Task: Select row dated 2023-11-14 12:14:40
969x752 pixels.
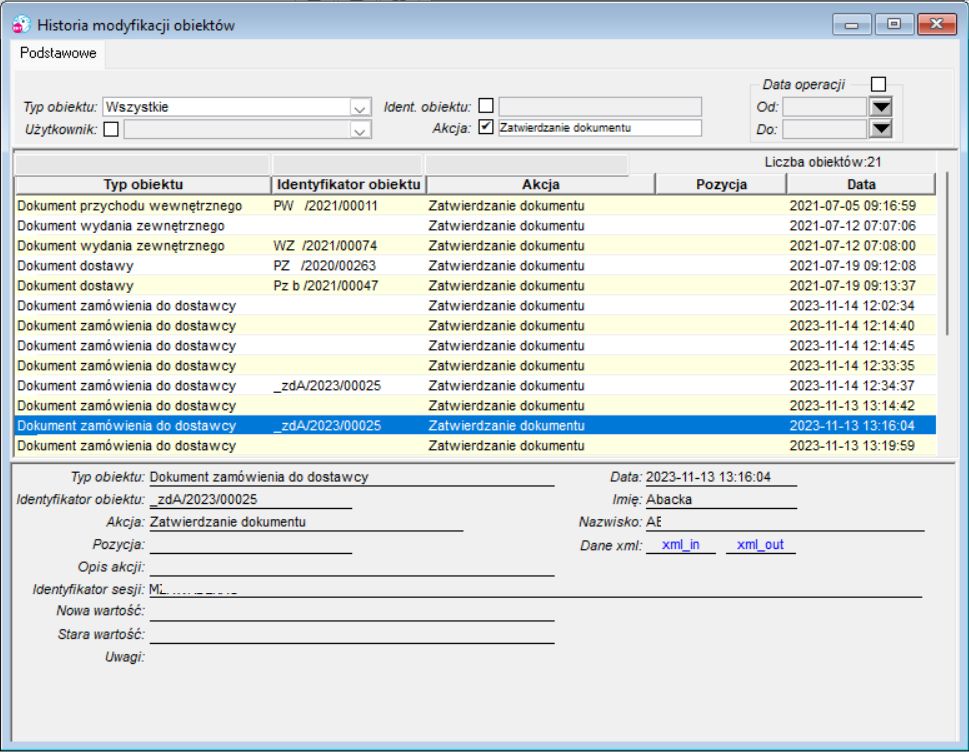Action: 475,326
